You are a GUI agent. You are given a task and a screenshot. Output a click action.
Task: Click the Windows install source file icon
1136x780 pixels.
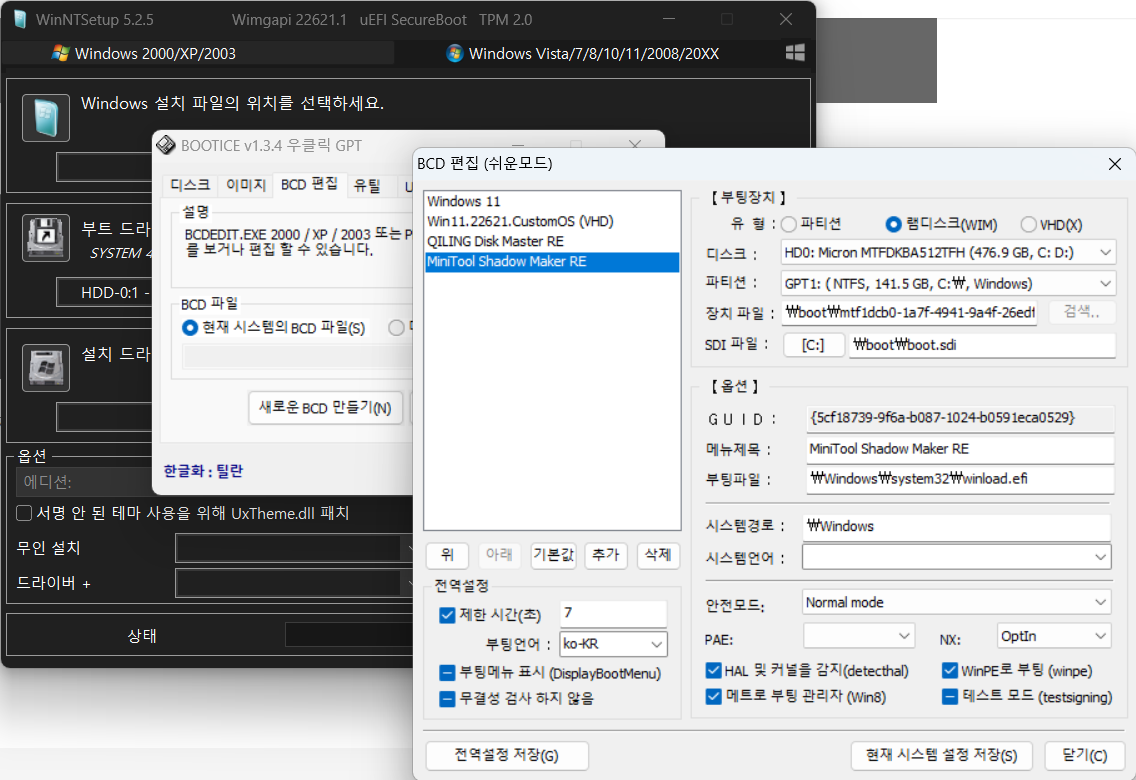click(46, 117)
